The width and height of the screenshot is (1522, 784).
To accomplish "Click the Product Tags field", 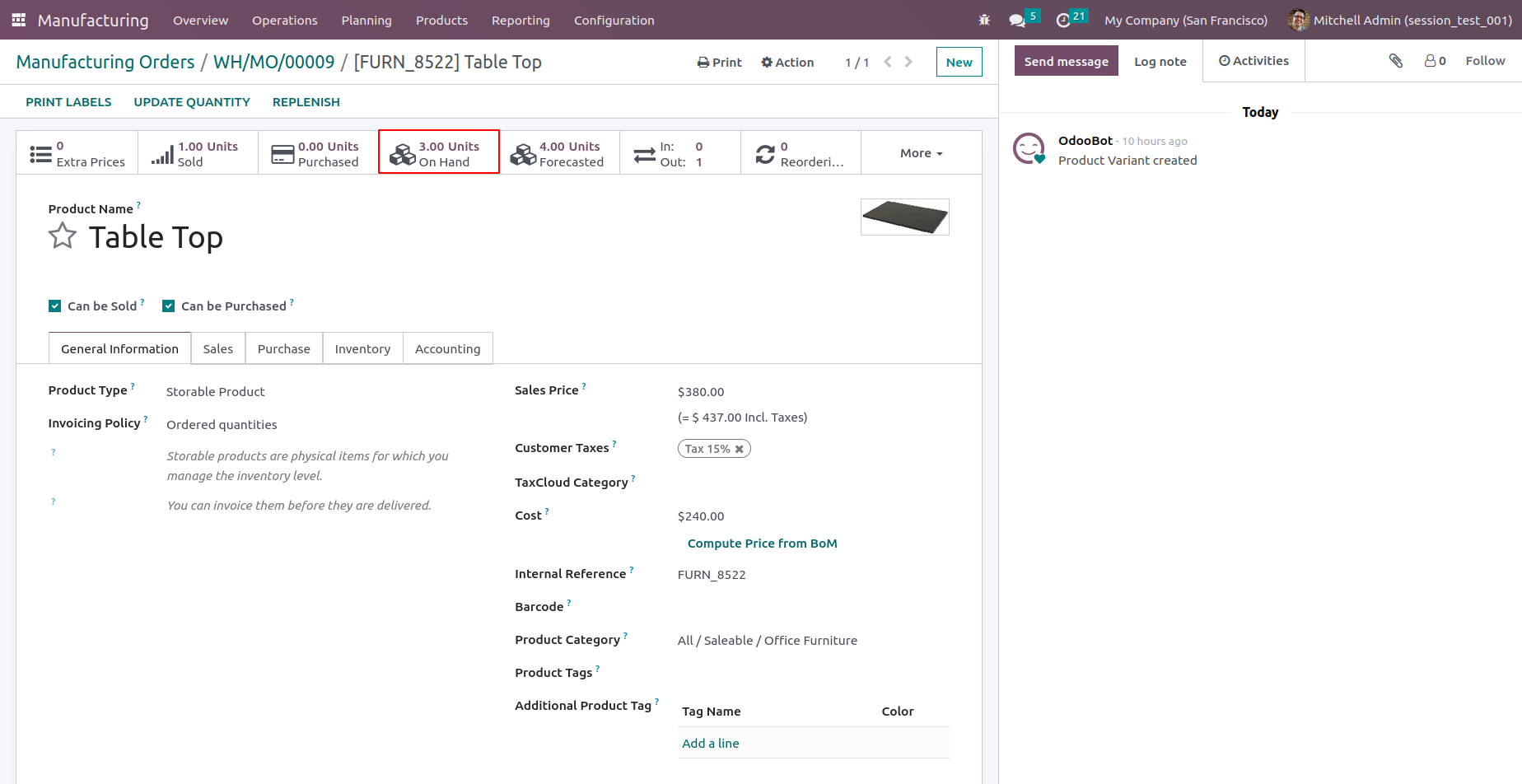I will tap(814, 674).
